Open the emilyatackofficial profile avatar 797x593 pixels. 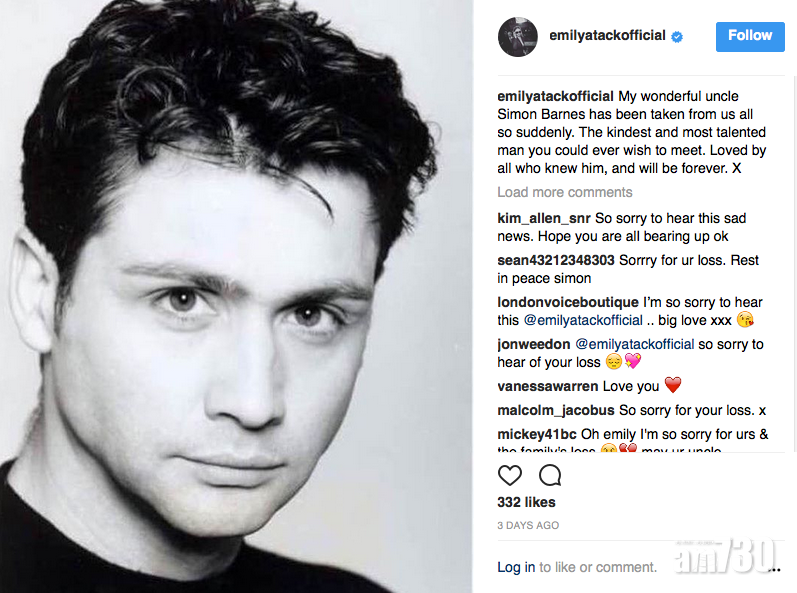click(x=518, y=36)
